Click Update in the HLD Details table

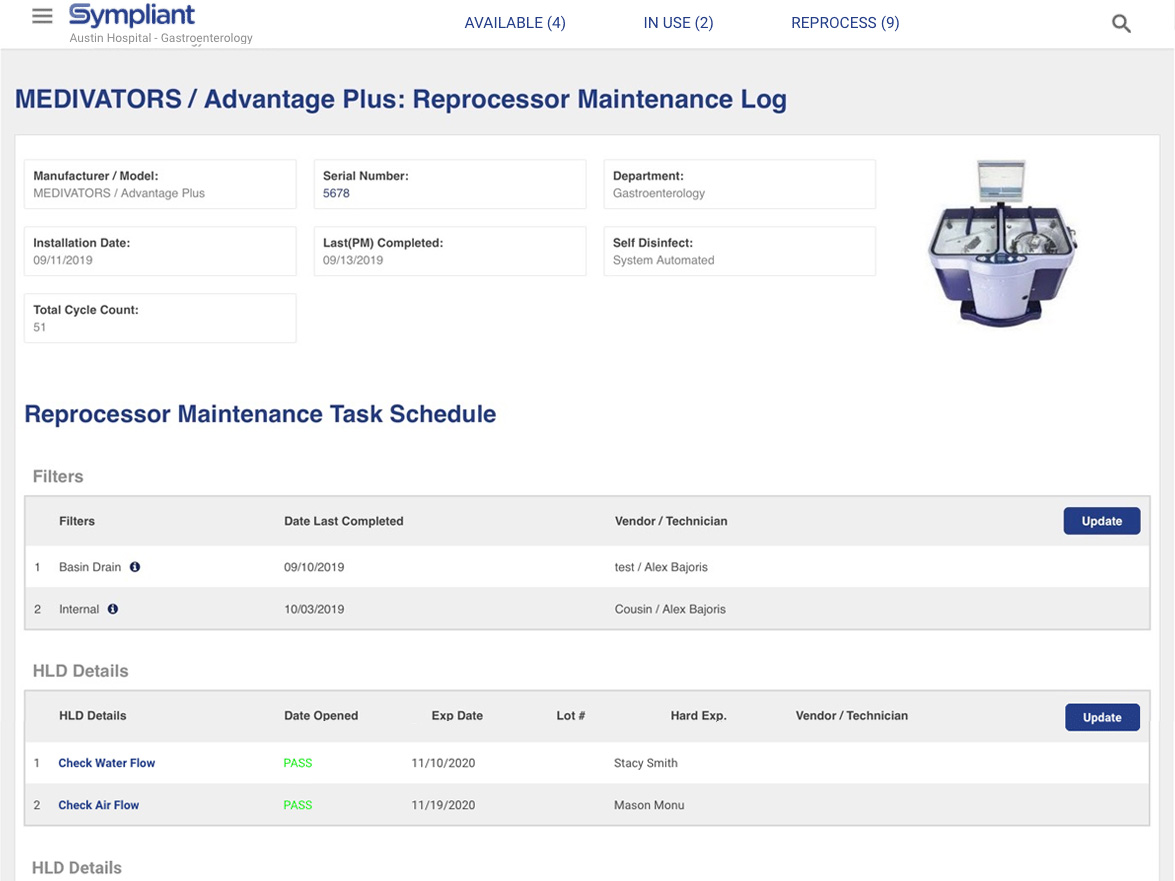pos(1102,717)
